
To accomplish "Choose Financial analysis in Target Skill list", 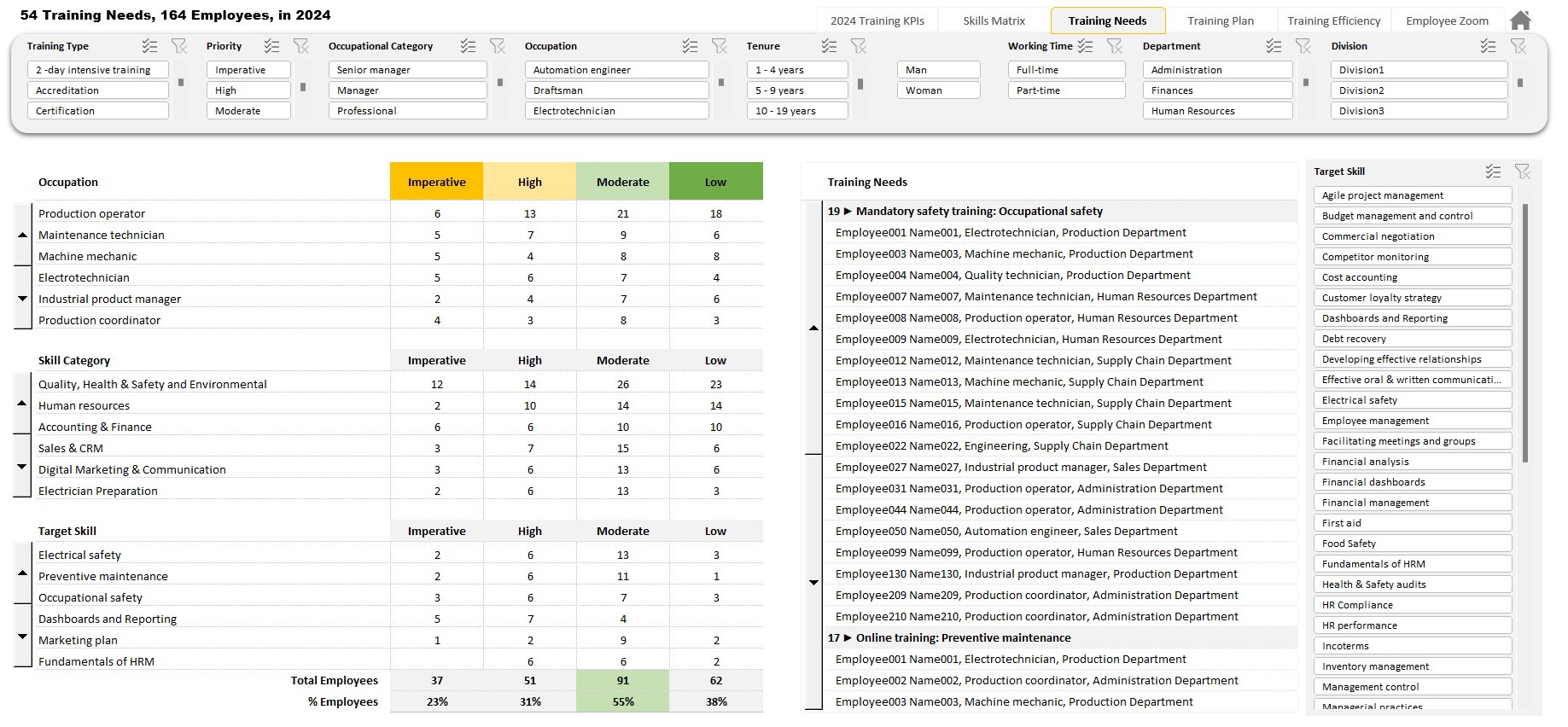I will 1413,462.
